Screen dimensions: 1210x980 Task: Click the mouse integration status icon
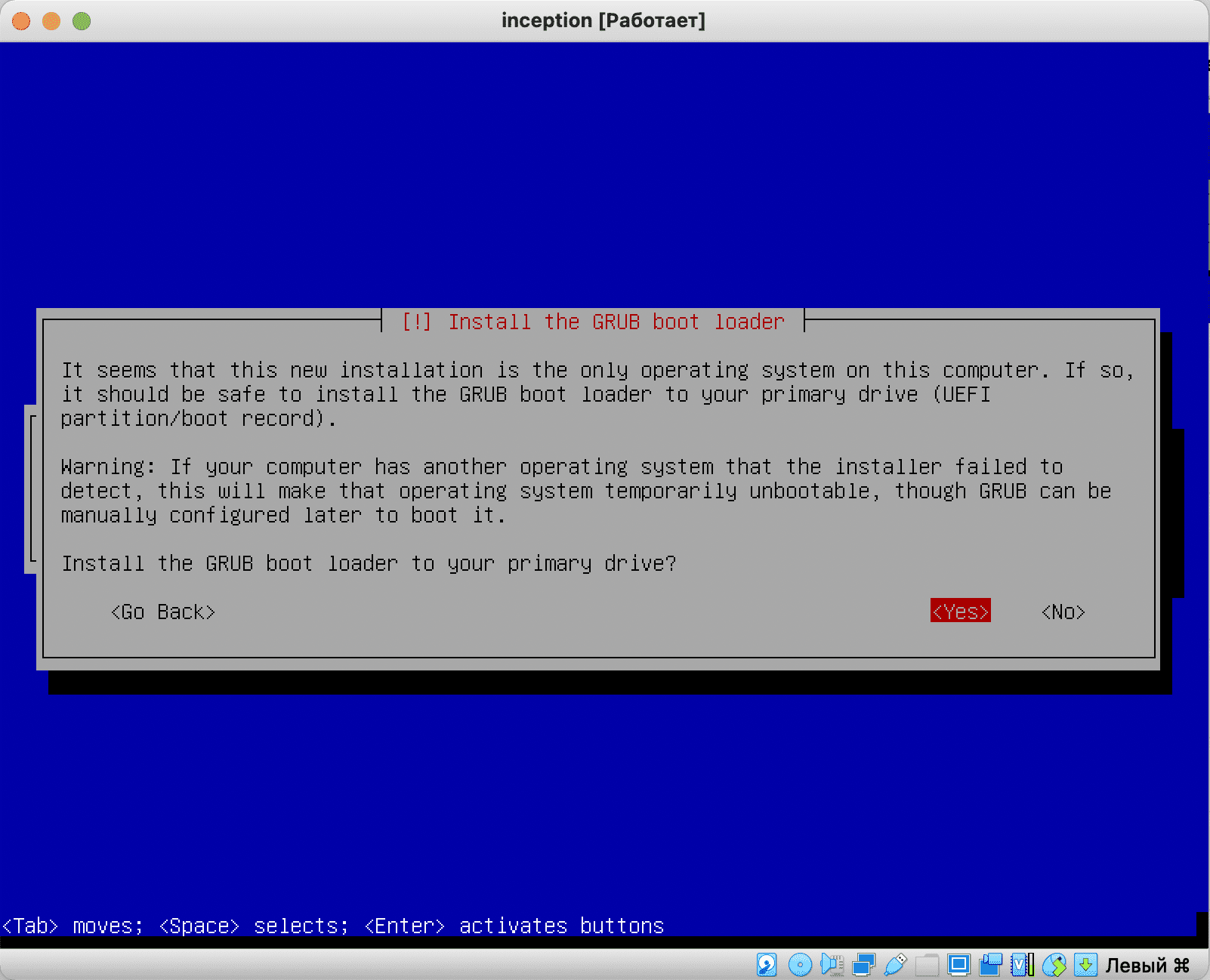(x=1054, y=964)
